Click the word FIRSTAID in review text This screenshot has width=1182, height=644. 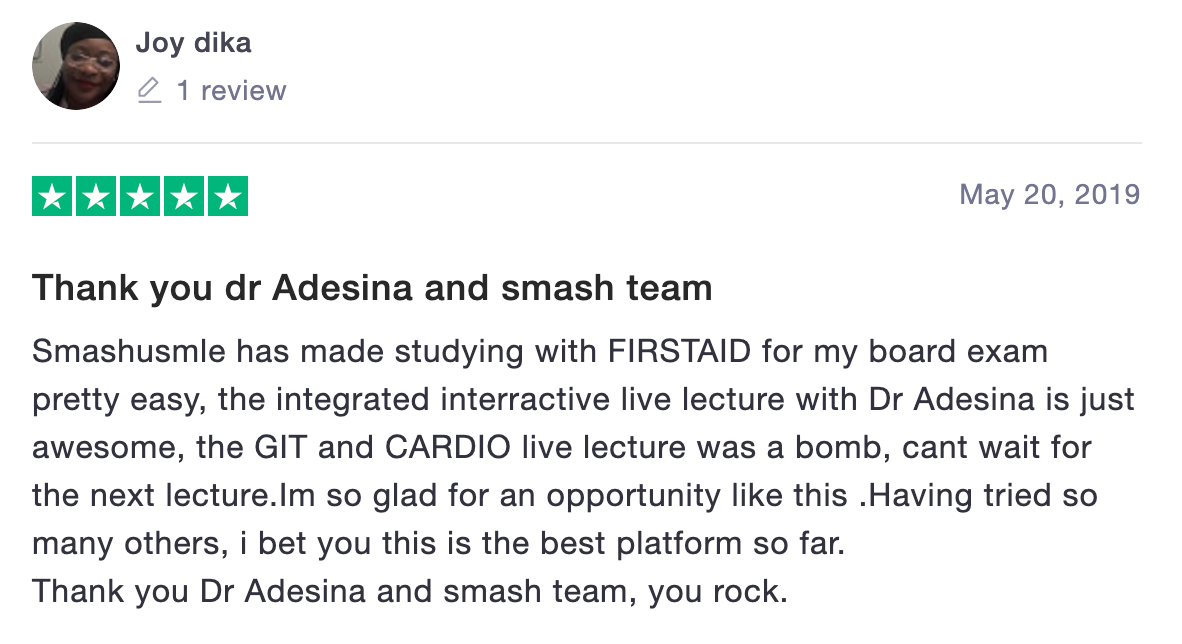point(679,351)
